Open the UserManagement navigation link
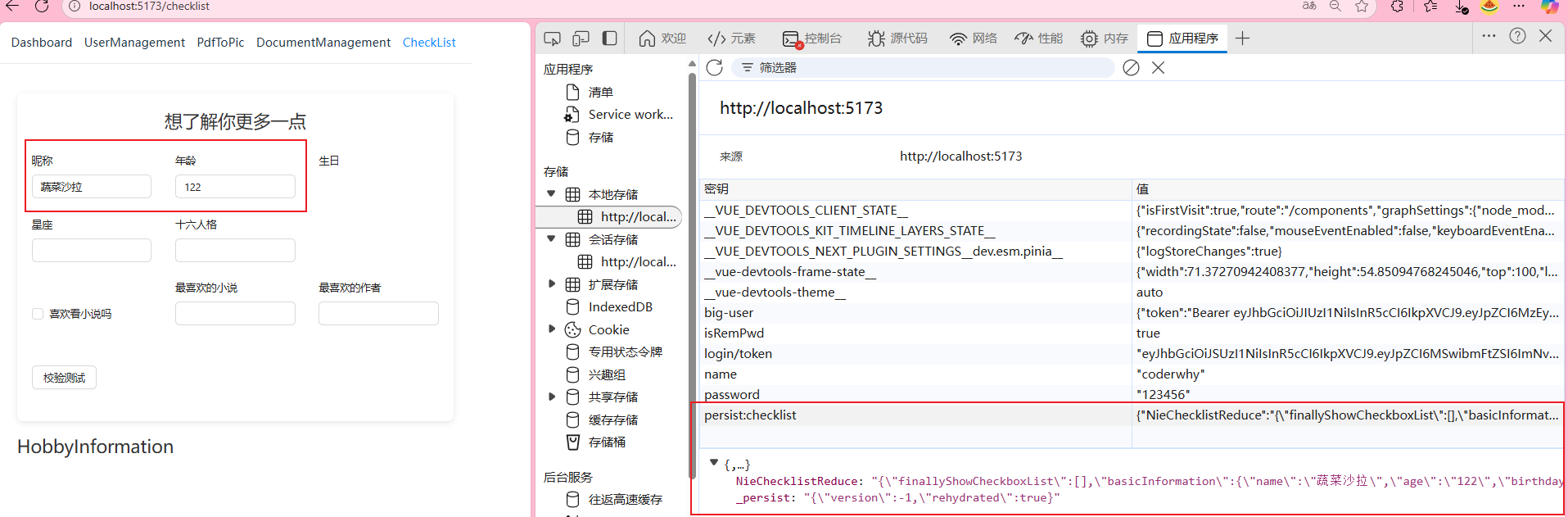 (134, 43)
